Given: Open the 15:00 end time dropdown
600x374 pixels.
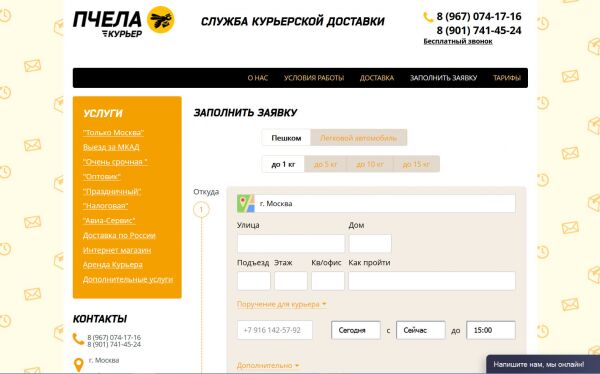Looking at the screenshot, I should [x=491, y=330].
